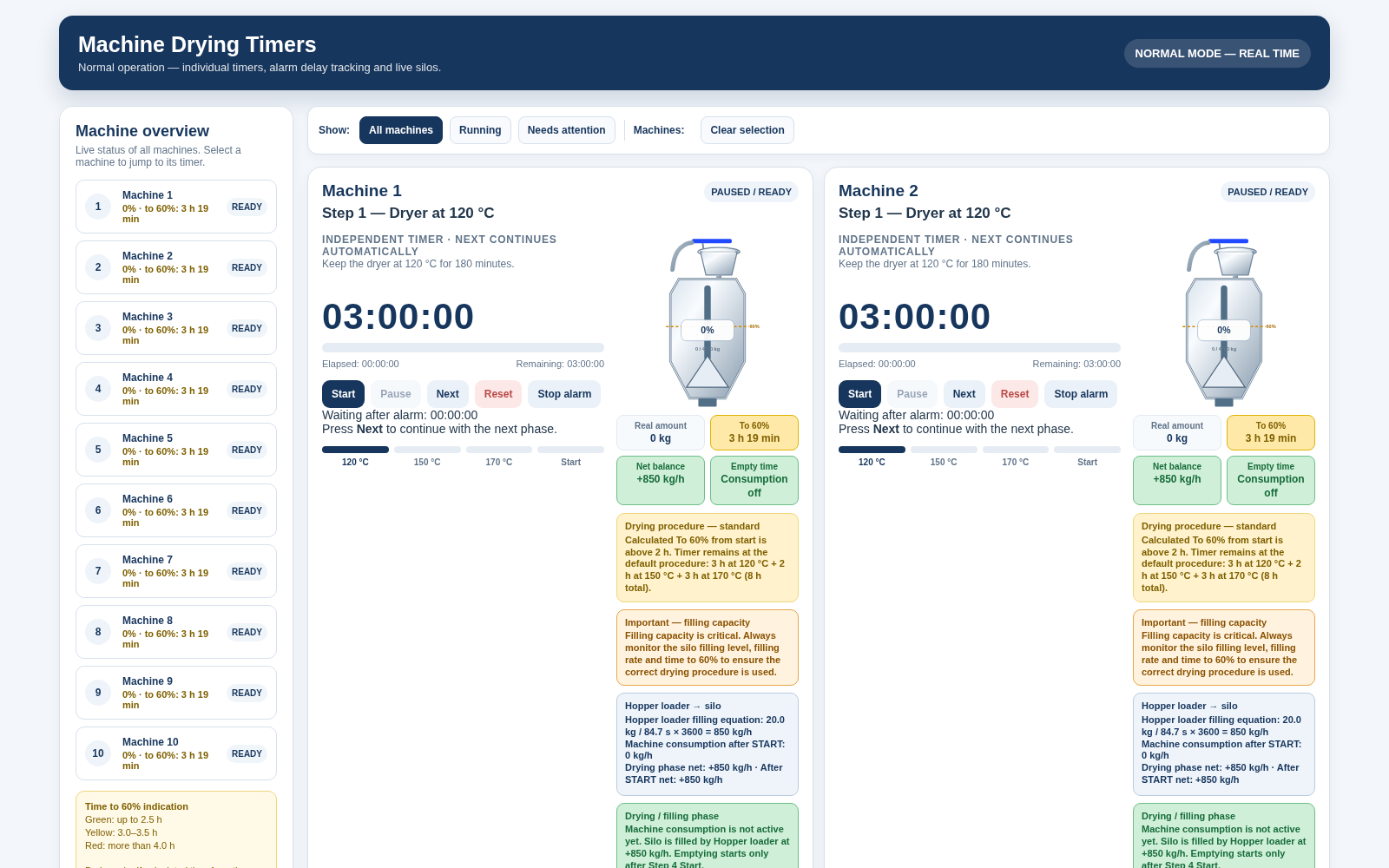The height and width of the screenshot is (868, 1389).
Task: Click the NORMAL MODE — REAL TIME badge
Action: coord(1217,53)
